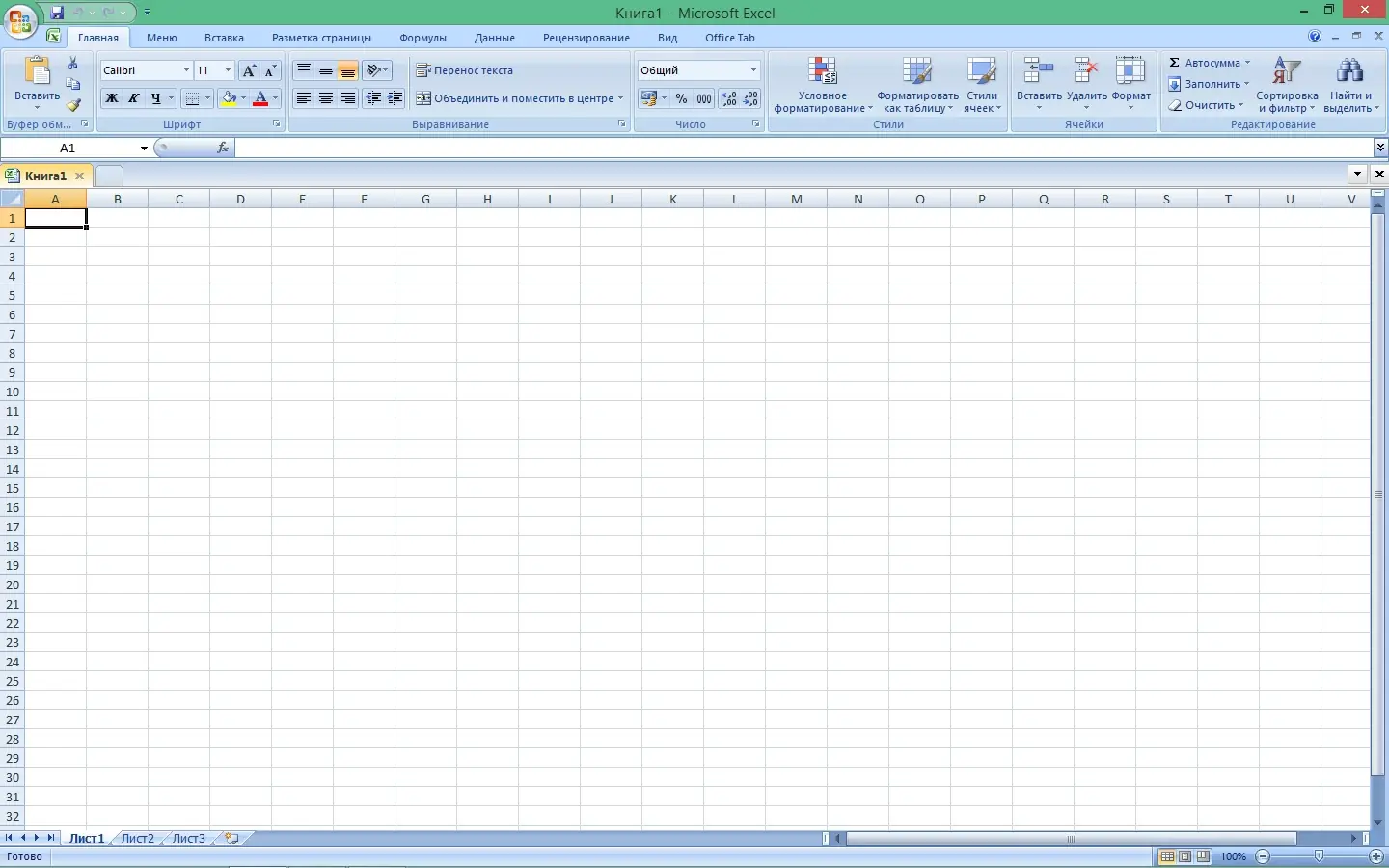Viewport: 1389px width, 868px height.
Task: Open Сортировка и фильтр menu
Action: point(1287,85)
